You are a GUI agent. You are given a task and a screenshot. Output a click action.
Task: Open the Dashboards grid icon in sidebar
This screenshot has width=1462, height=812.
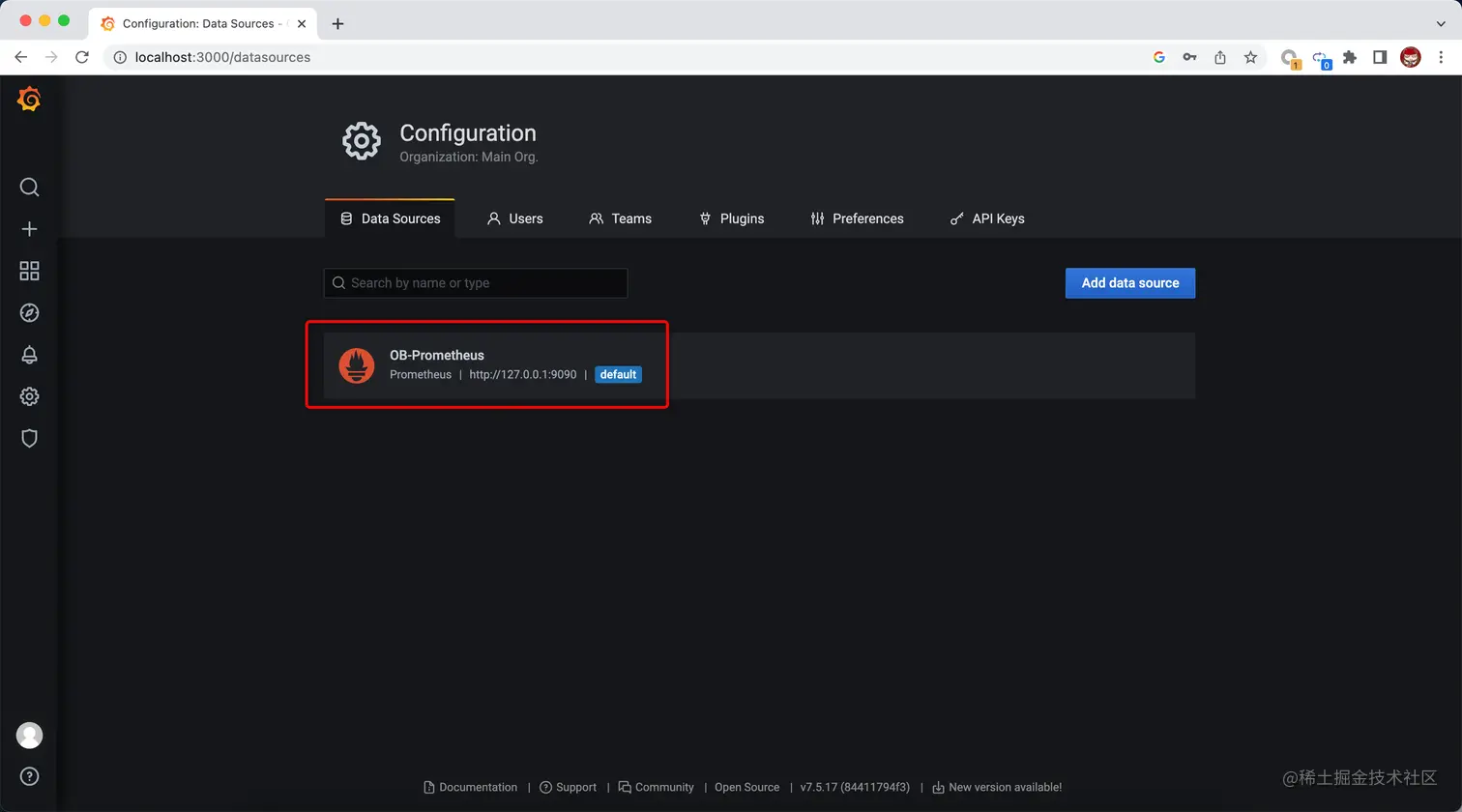click(x=29, y=271)
